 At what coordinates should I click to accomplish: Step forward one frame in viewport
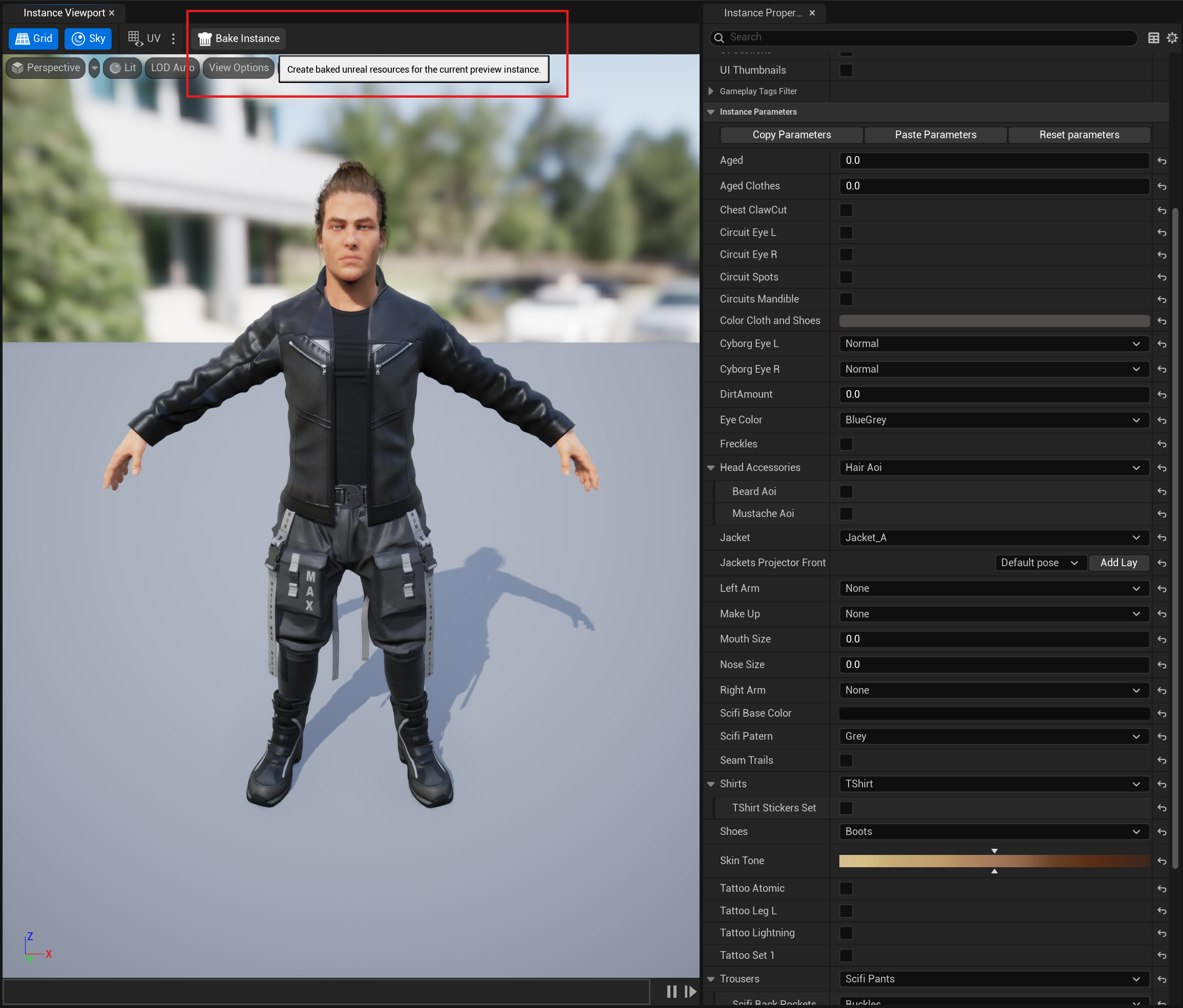[690, 992]
